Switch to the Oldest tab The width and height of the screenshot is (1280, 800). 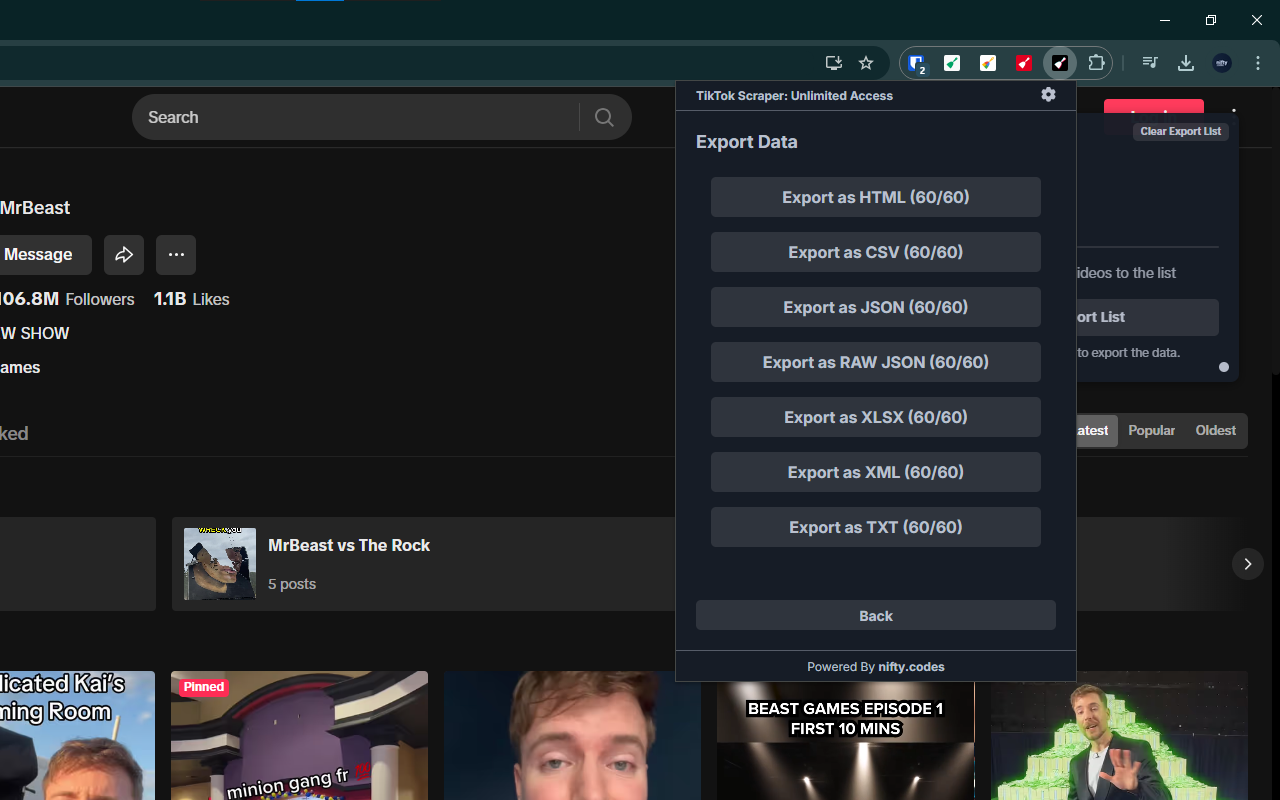click(x=1215, y=430)
